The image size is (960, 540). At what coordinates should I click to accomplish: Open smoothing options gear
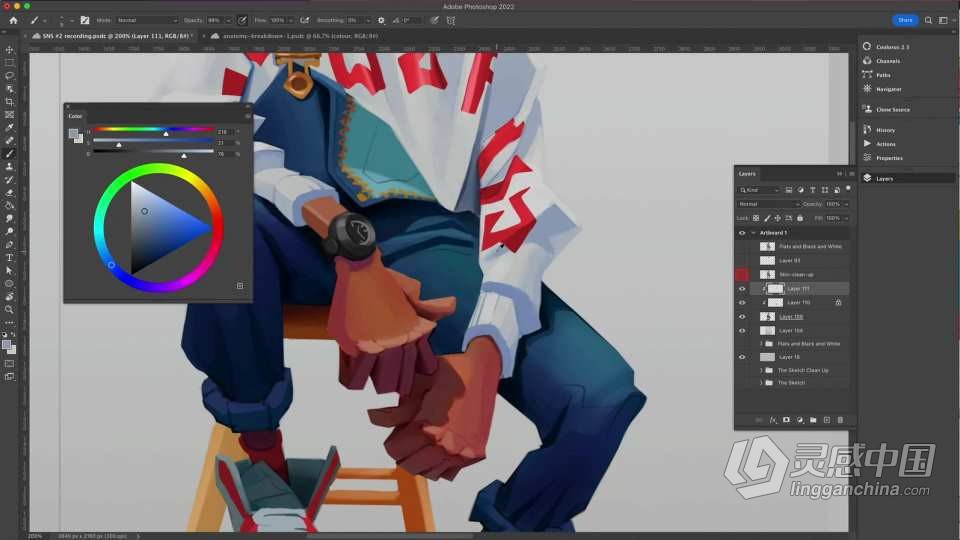[381, 20]
